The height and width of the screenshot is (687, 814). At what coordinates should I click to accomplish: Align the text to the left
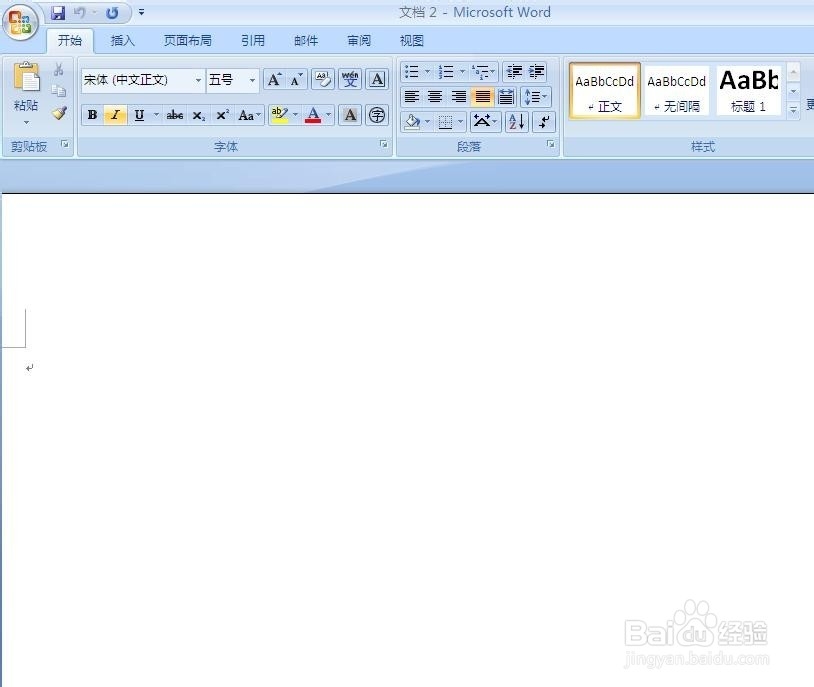[412, 97]
